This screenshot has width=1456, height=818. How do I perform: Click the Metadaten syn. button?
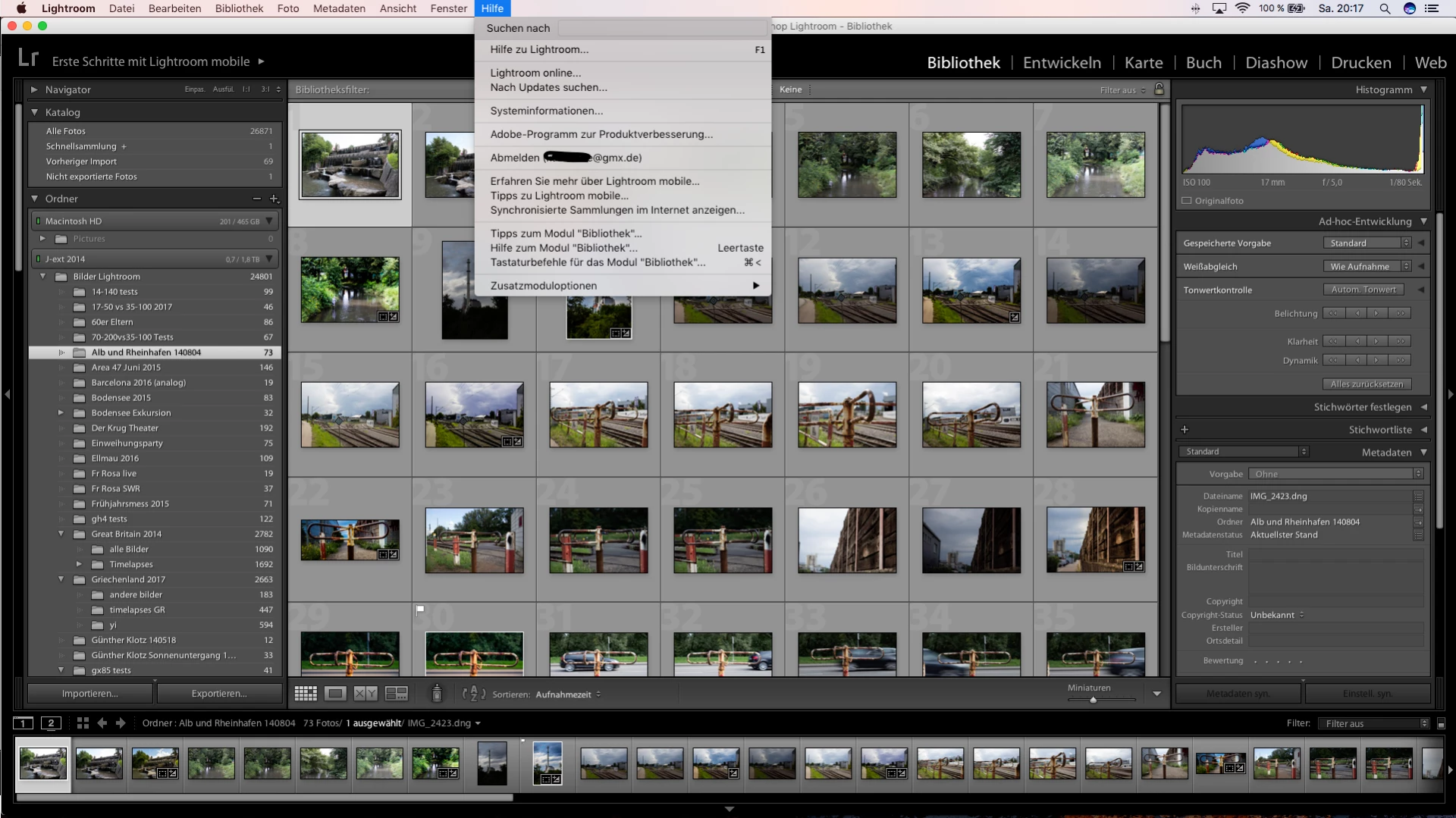tap(1238, 694)
